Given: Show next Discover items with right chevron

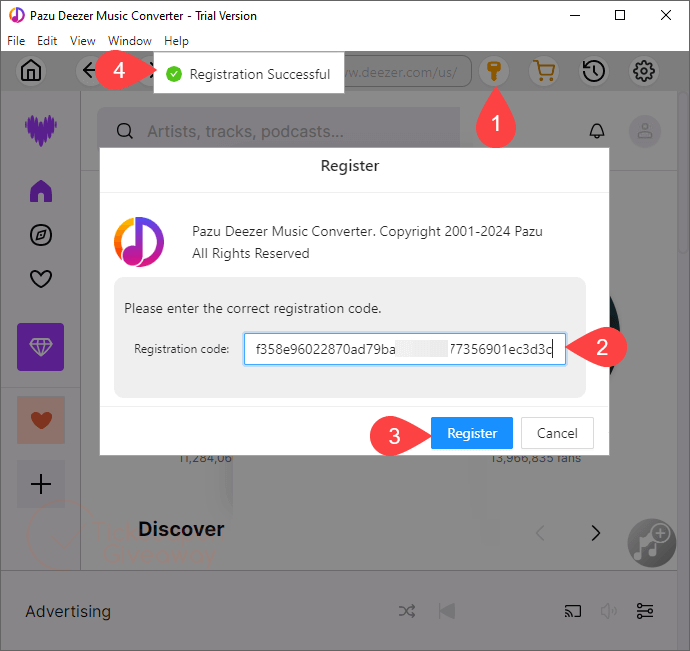Looking at the screenshot, I should (x=596, y=533).
